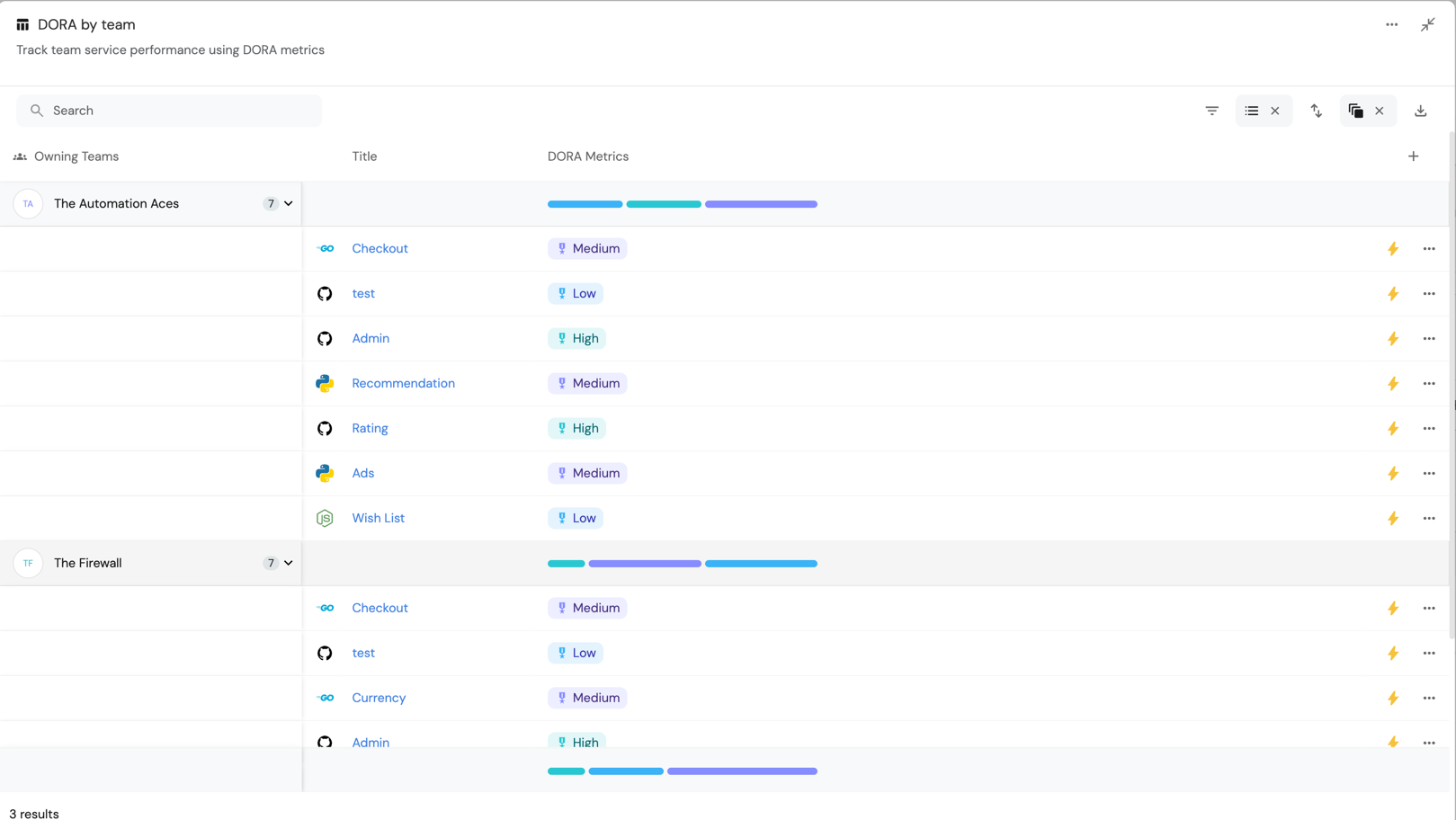Screen dimensions: 1456x820
Task: Remove the group-by setting via its X
Action: [1274, 111]
